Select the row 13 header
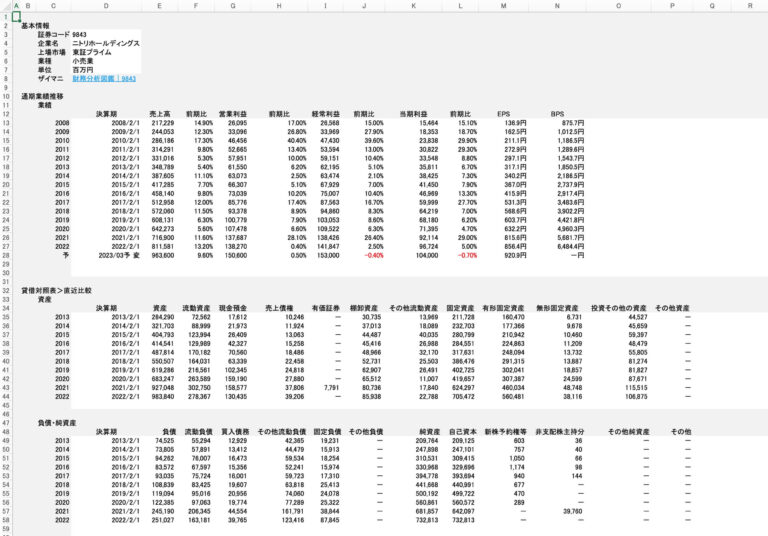Screen dimensions: 768x536 click(x=5, y=123)
